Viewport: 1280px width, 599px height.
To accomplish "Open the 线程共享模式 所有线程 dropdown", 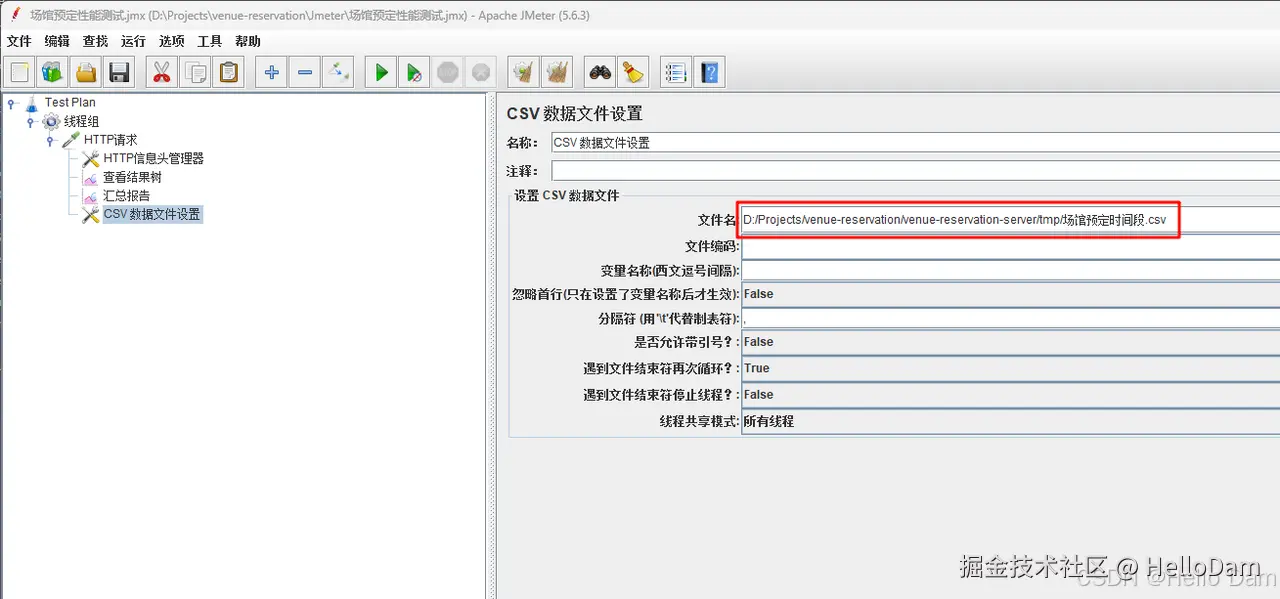I will tap(1010, 421).
